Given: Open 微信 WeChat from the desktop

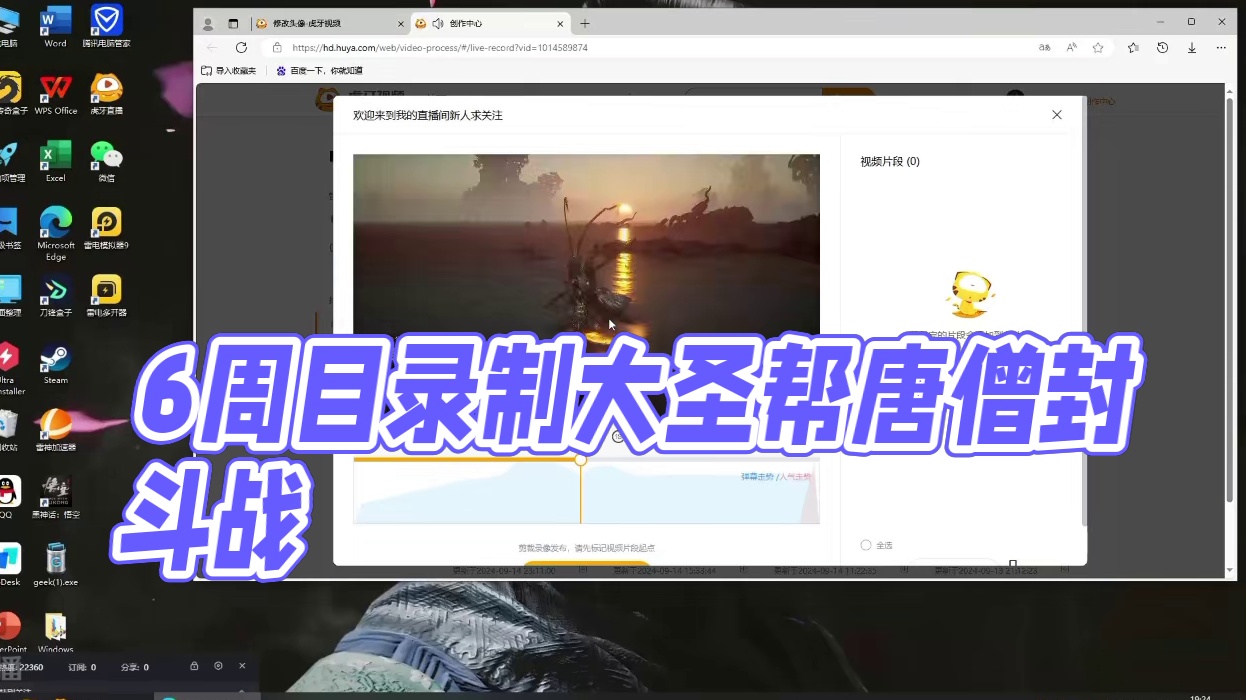Looking at the screenshot, I should tap(105, 158).
